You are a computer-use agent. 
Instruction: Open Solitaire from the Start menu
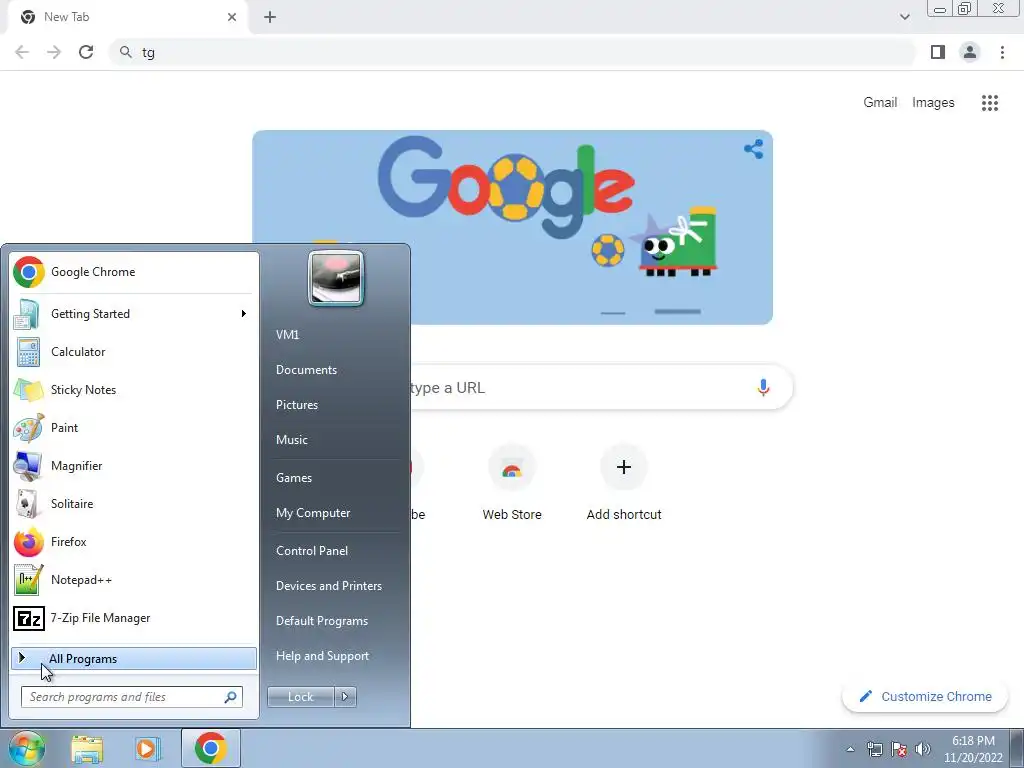pos(134,504)
